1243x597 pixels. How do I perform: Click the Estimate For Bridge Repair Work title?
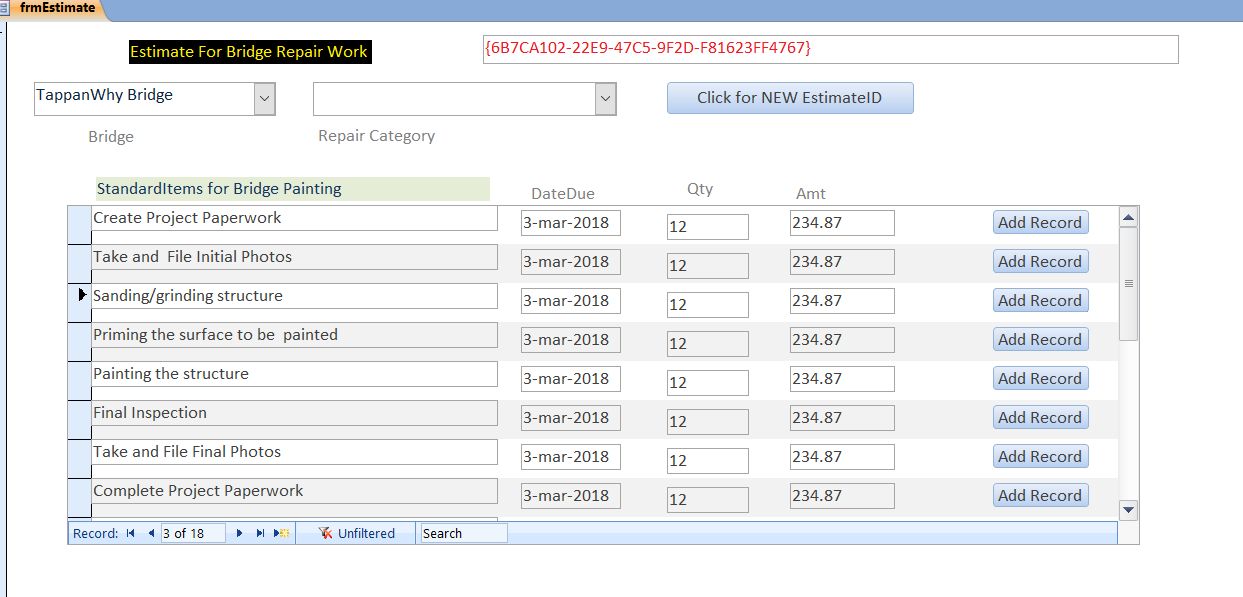point(249,51)
